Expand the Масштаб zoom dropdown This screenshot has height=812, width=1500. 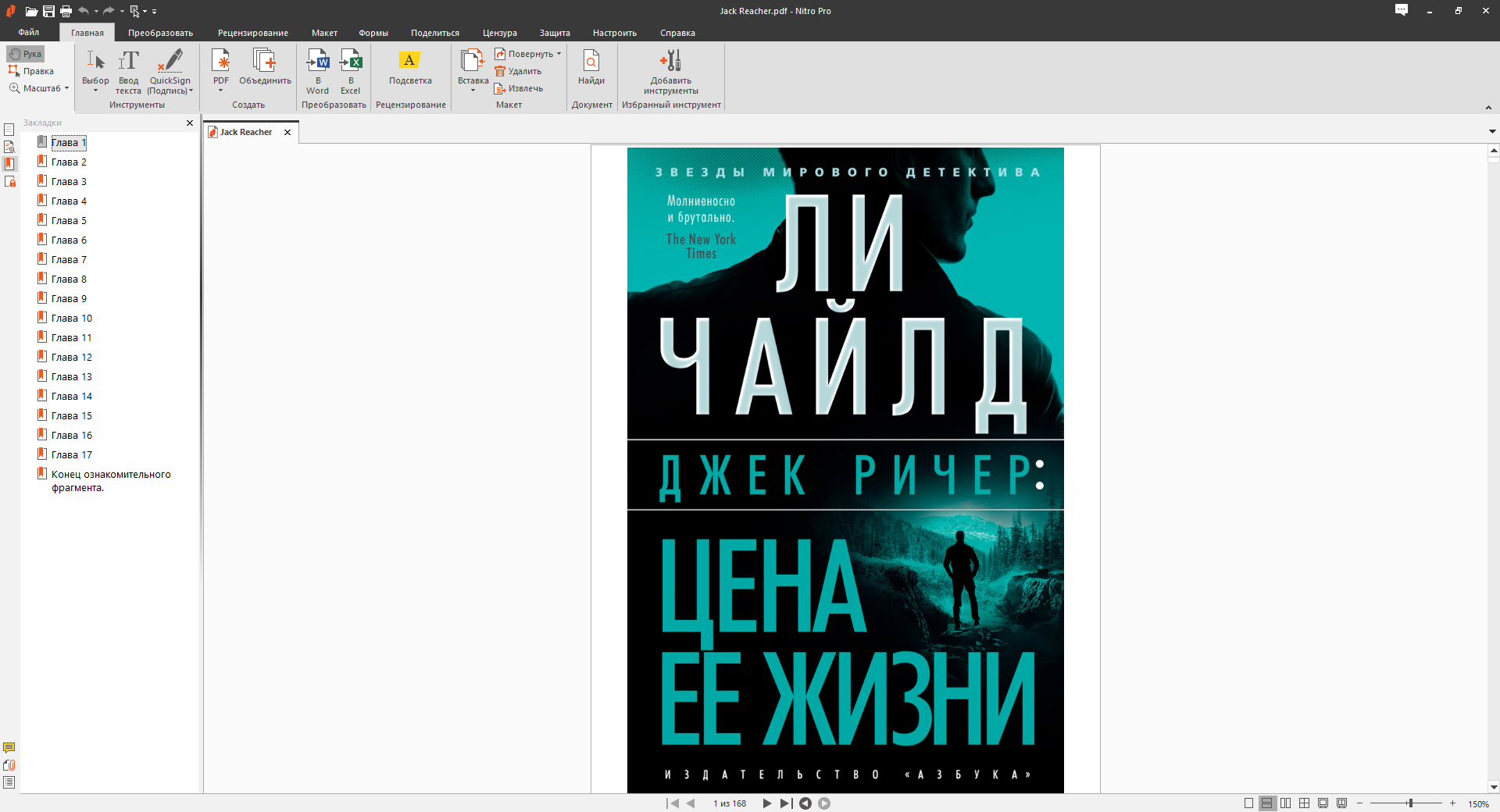point(66,88)
